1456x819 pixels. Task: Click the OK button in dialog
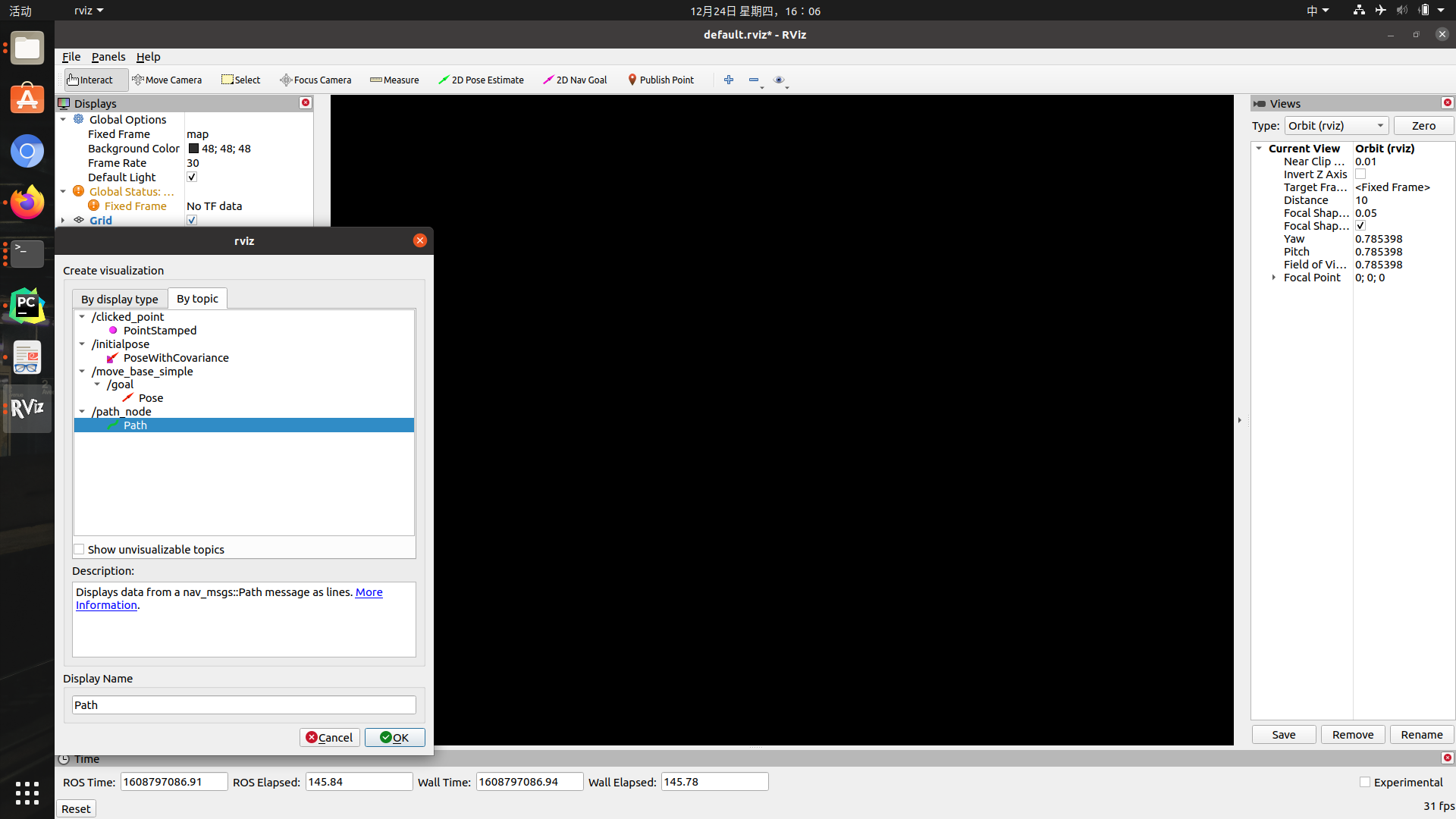coord(394,737)
